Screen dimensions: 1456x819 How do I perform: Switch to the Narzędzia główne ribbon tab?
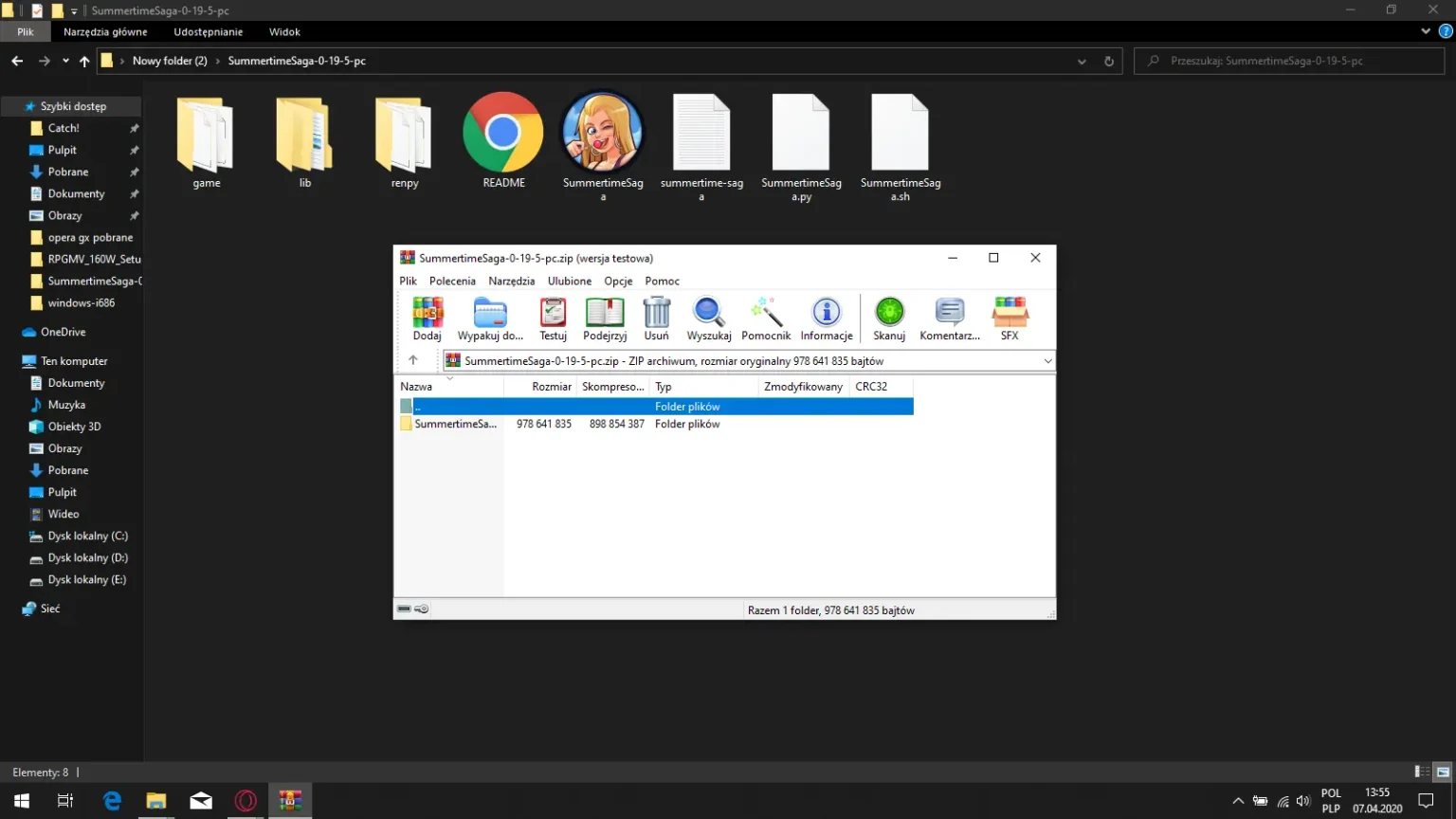(105, 31)
